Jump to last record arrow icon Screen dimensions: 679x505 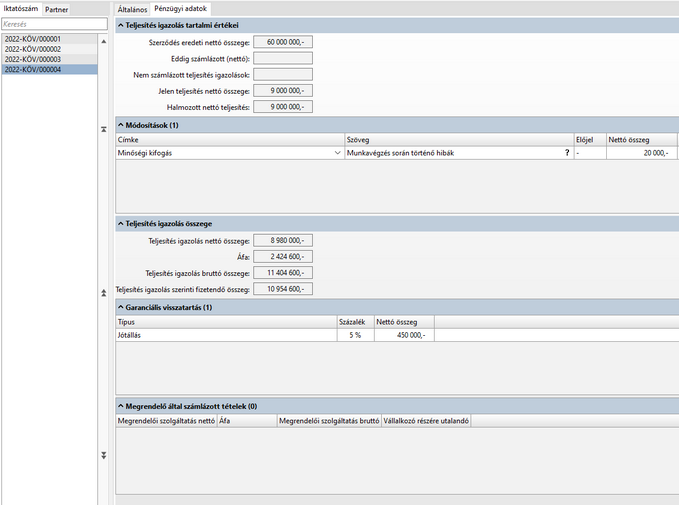(103, 455)
